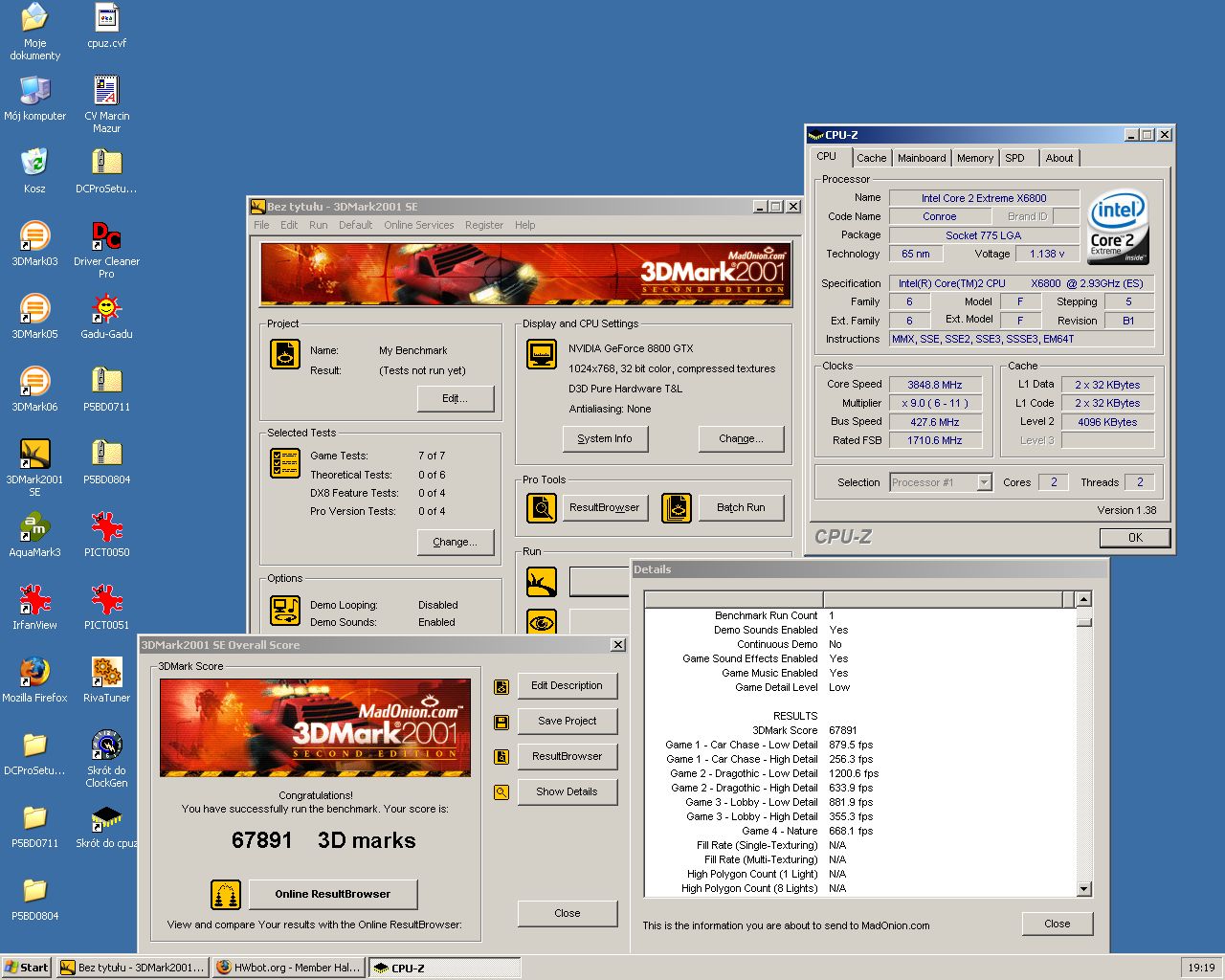The width and height of the screenshot is (1225, 980).
Task: Launch 3DMark05 desktop shortcut
Action: [34, 316]
